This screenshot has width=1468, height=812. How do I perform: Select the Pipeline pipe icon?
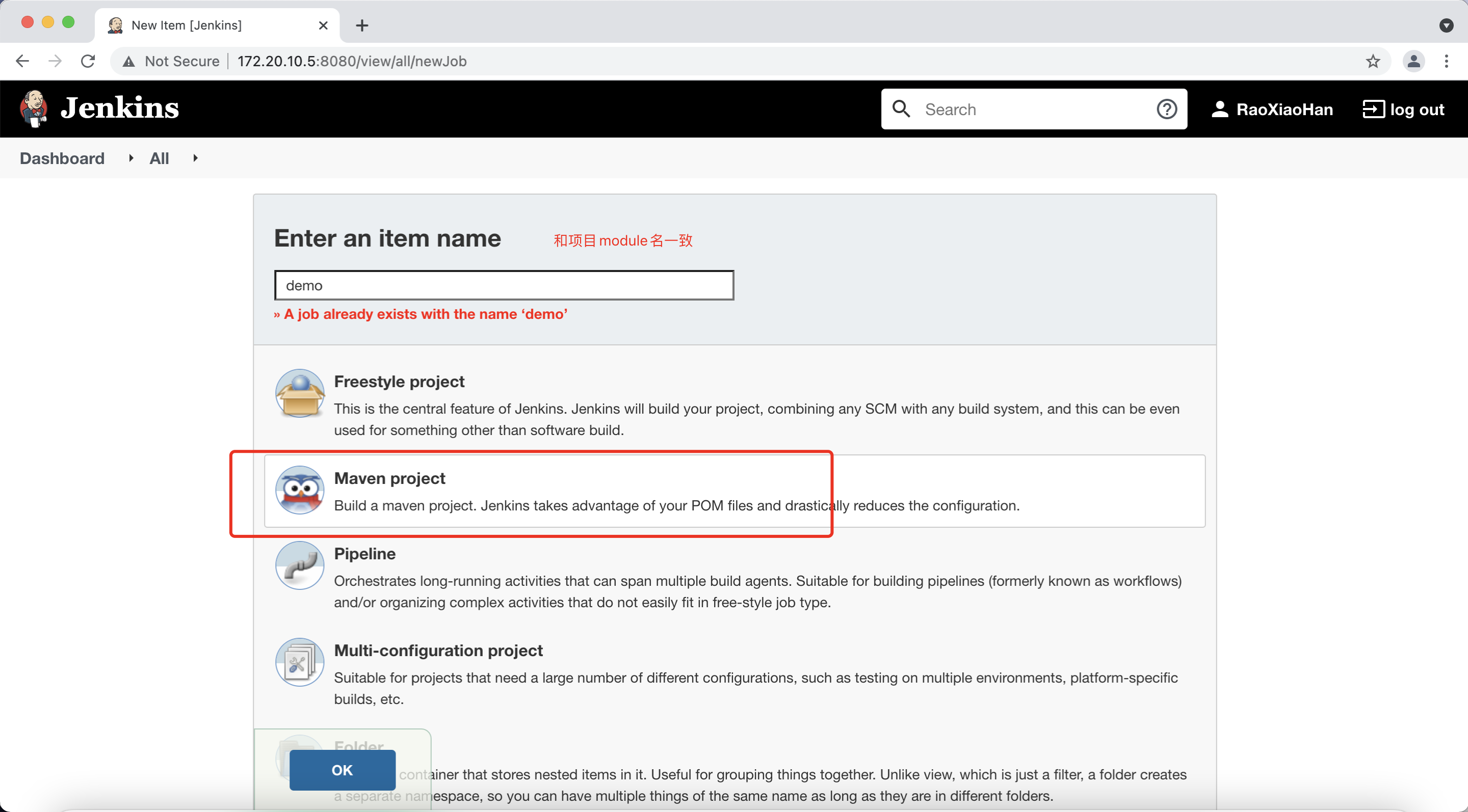[x=300, y=565]
